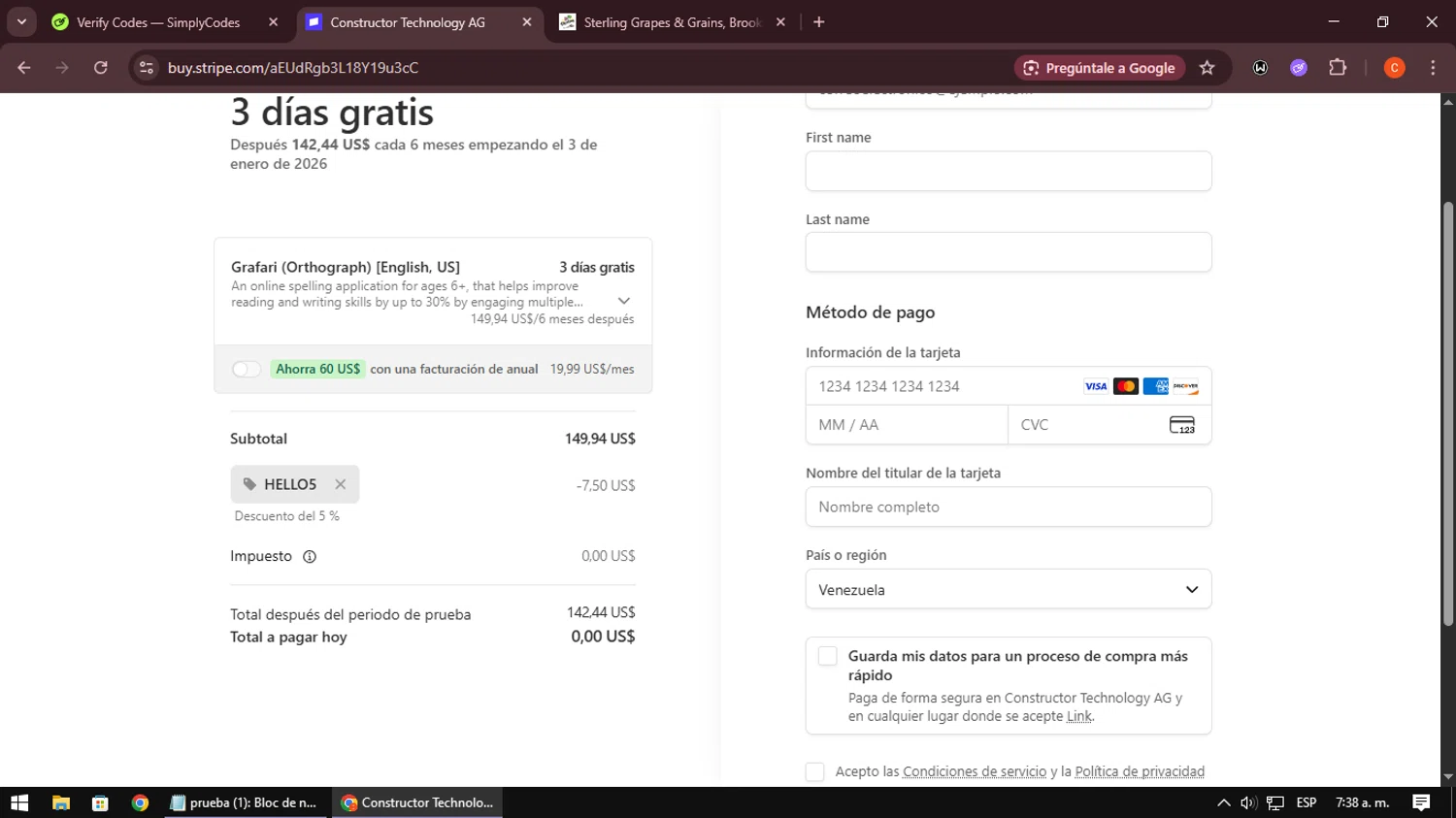Click the page vertical scrollbar thumb
This screenshot has width=1456, height=818.
click(x=1448, y=412)
